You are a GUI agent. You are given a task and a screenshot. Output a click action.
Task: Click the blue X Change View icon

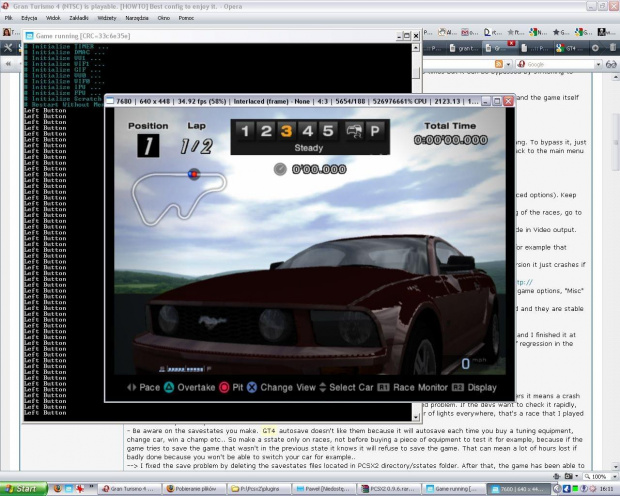252,388
